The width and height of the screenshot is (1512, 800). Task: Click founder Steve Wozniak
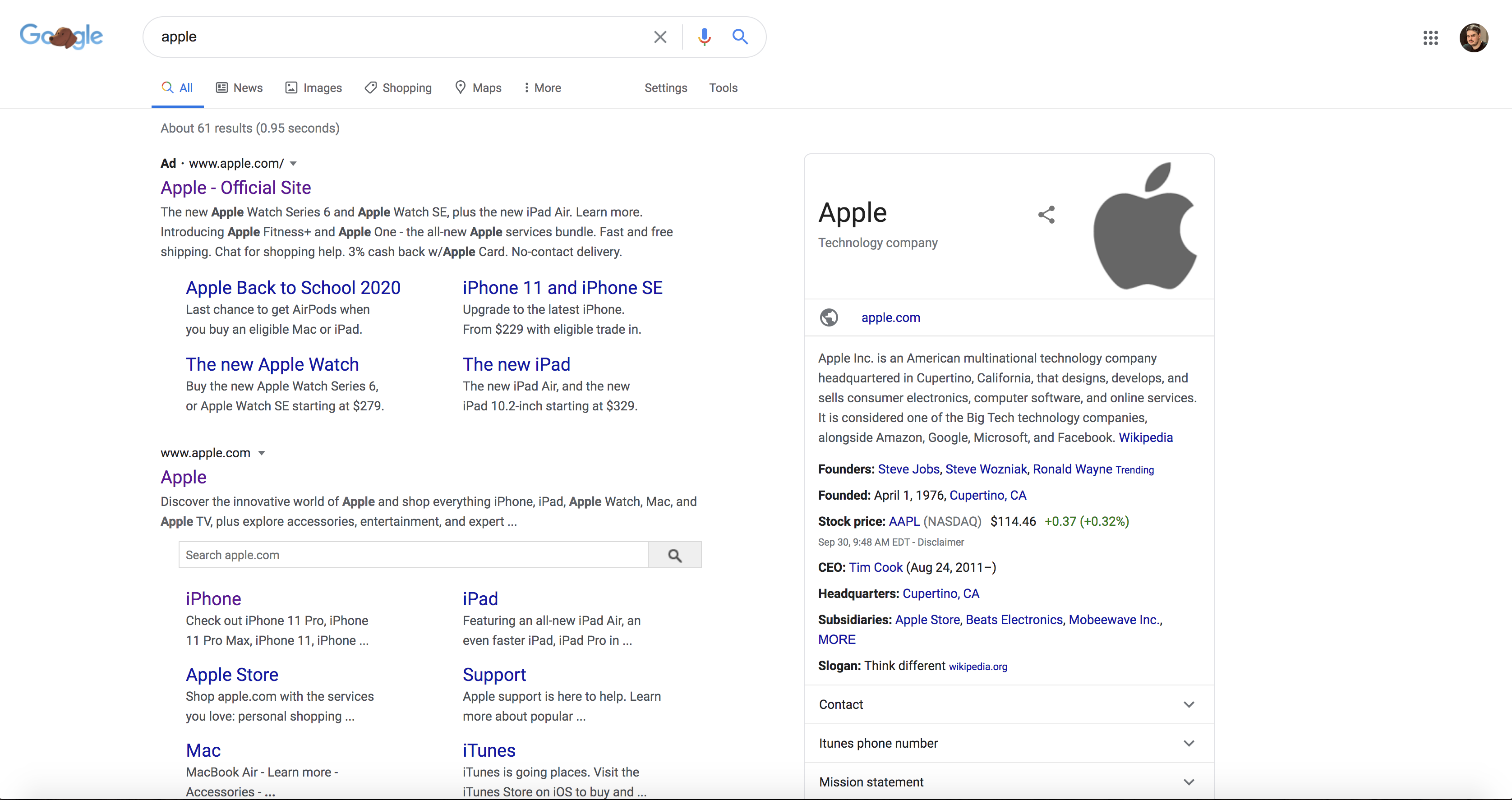point(986,469)
